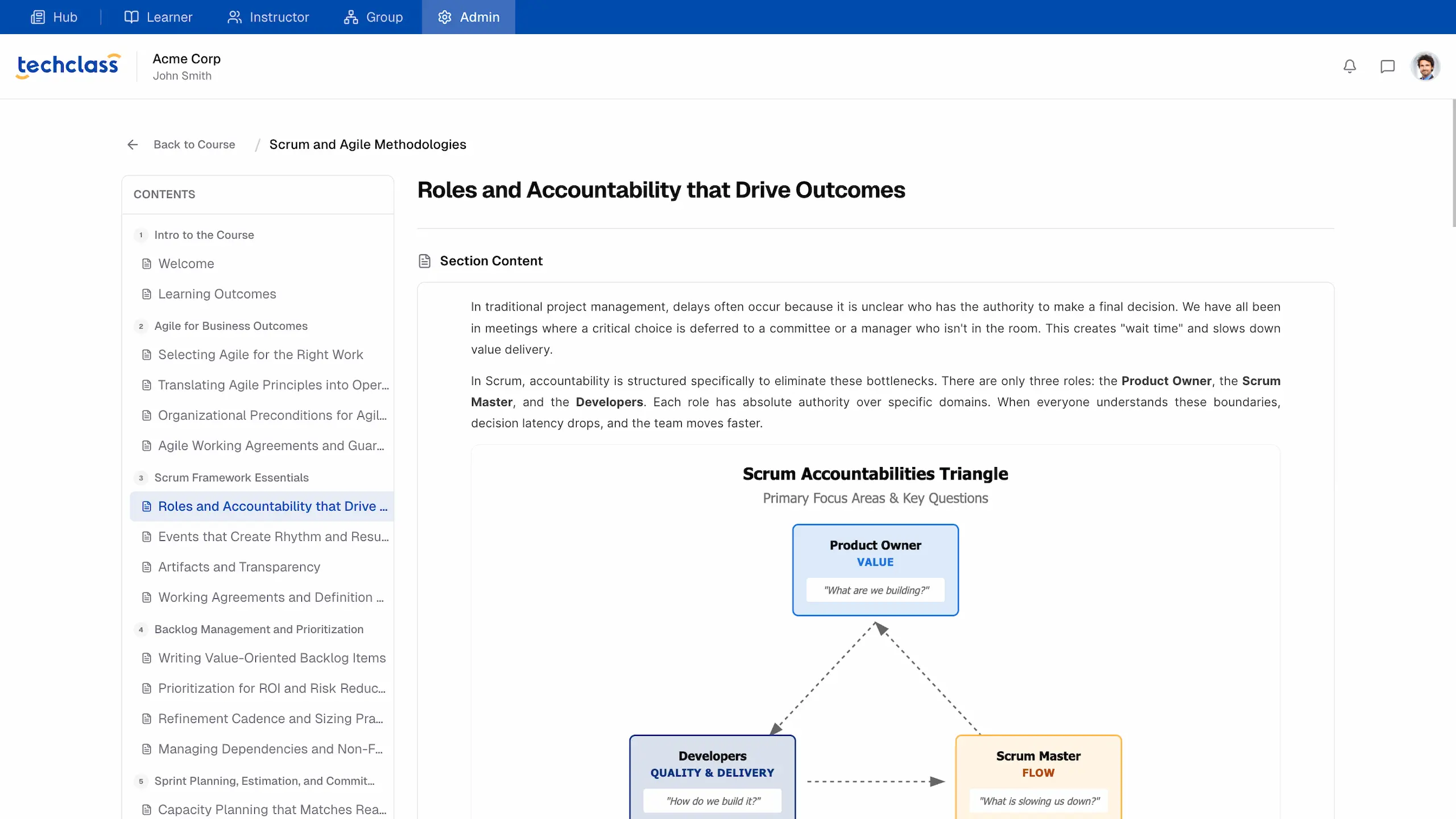Select the Group tab

(373, 17)
